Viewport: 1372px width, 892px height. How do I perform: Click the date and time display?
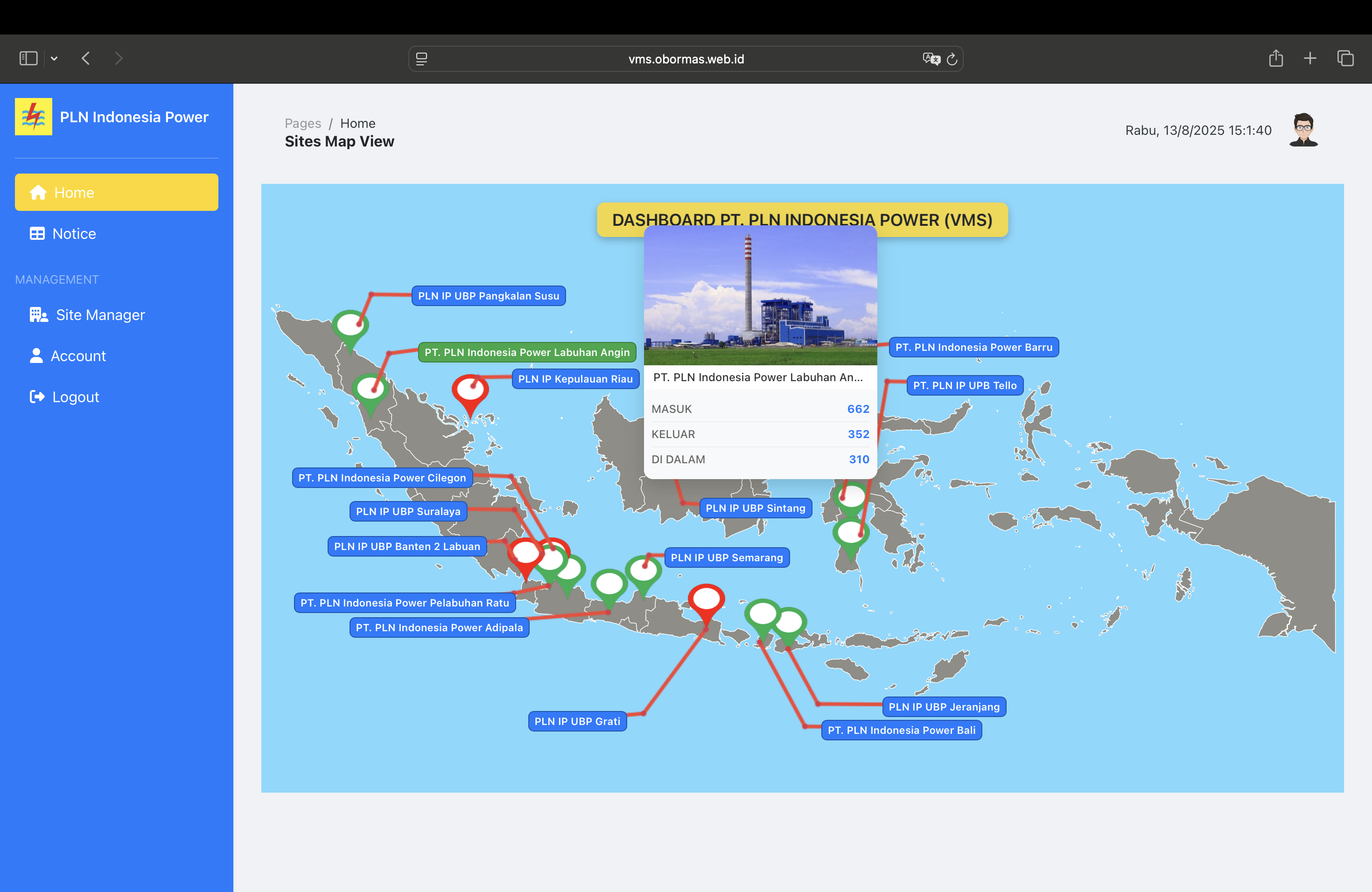[x=1198, y=130]
